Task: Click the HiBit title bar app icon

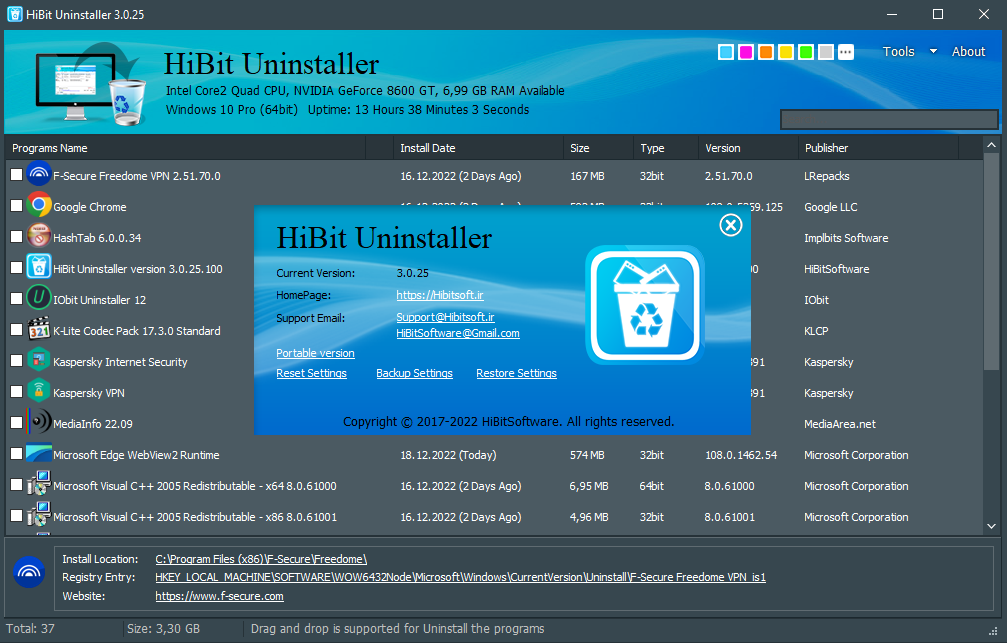Action: [14, 14]
